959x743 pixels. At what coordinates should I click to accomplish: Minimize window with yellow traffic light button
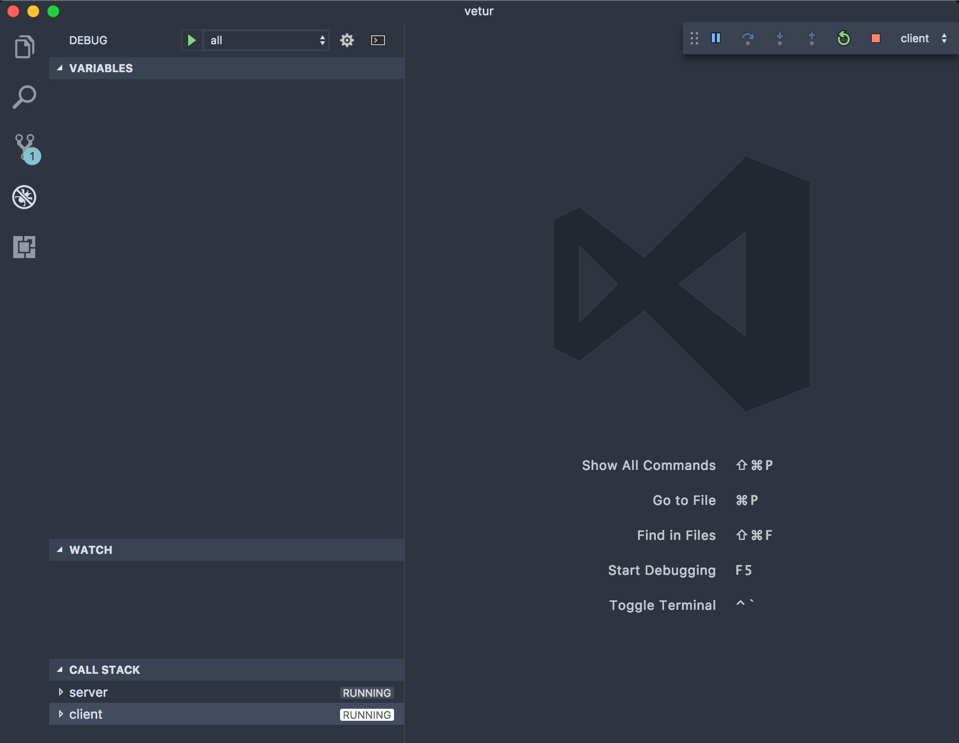(x=33, y=11)
